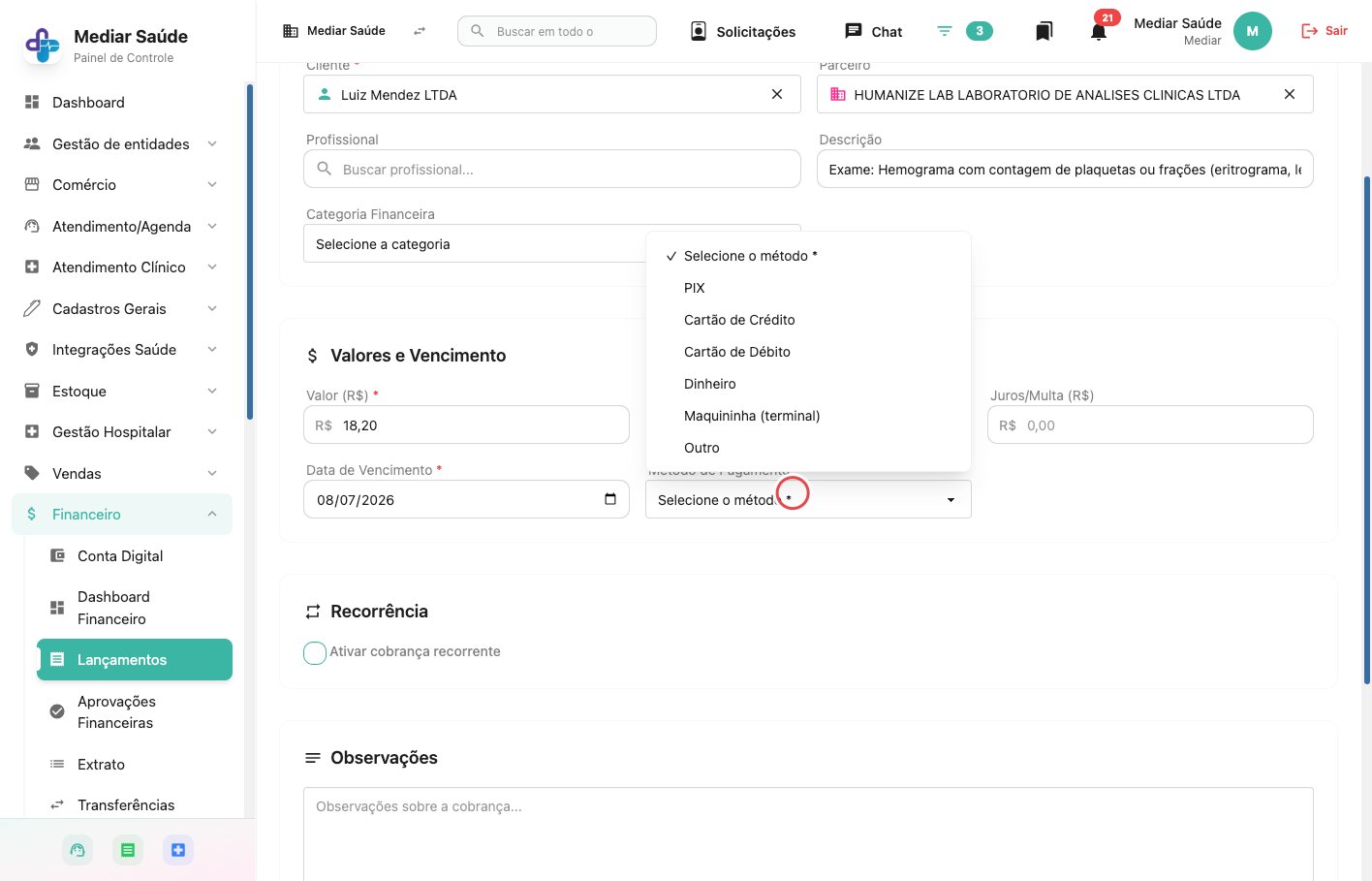Click the green document icon in bottom bar
Viewport: 1372px width, 881px height.
click(x=128, y=850)
